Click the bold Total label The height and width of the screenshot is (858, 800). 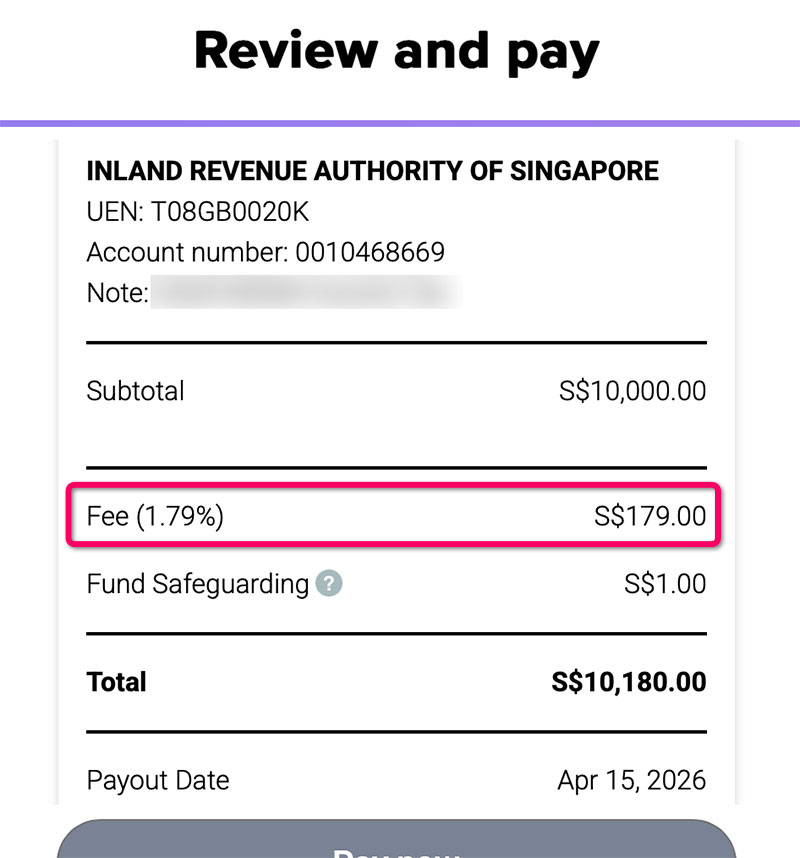click(x=117, y=682)
